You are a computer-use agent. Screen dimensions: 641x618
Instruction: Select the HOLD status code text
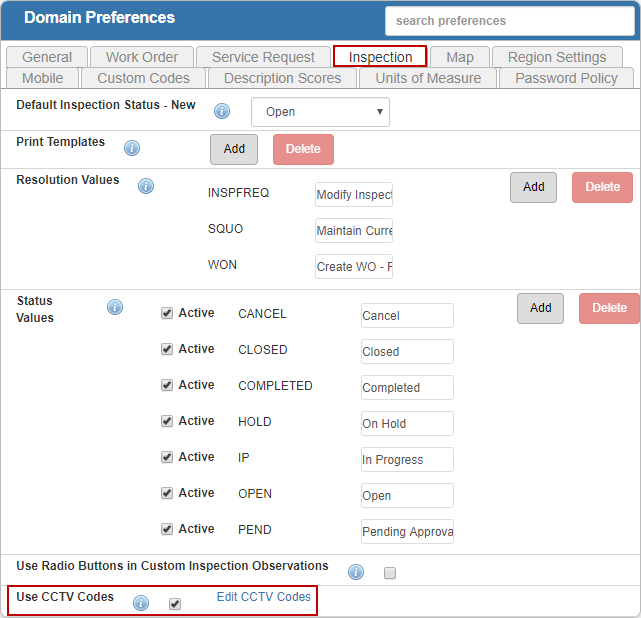coord(255,421)
